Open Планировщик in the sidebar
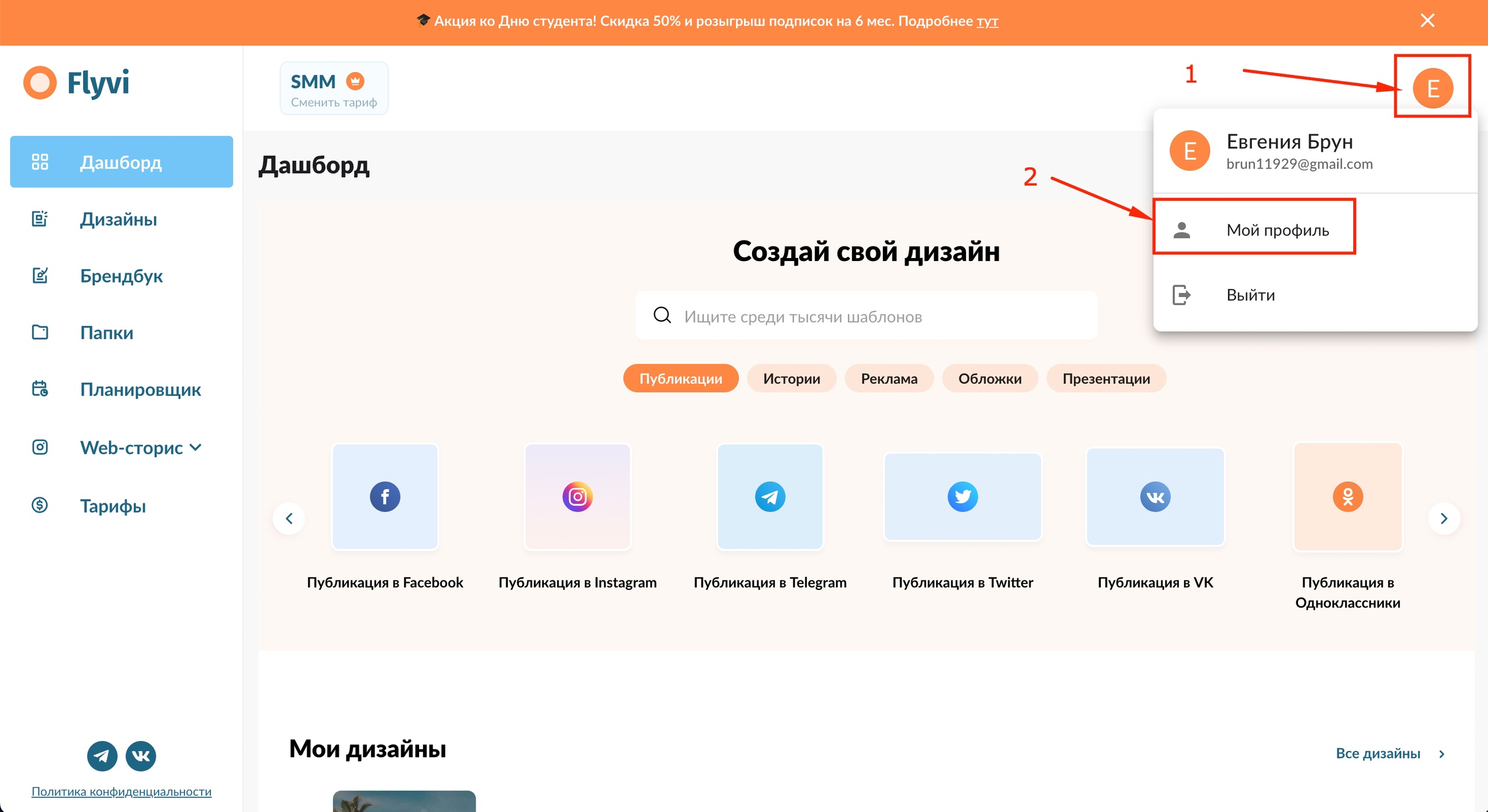 point(140,389)
